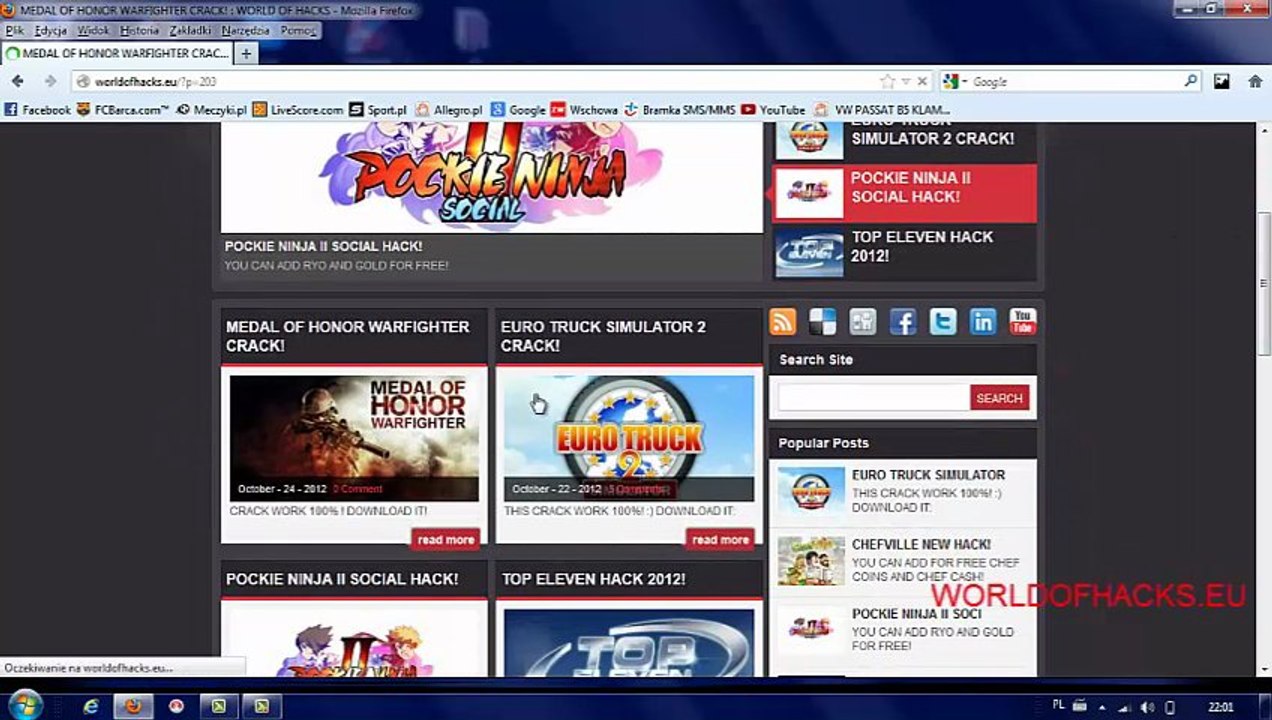Open the Plik menu
Viewport: 1272px width, 720px height.
[x=15, y=31]
